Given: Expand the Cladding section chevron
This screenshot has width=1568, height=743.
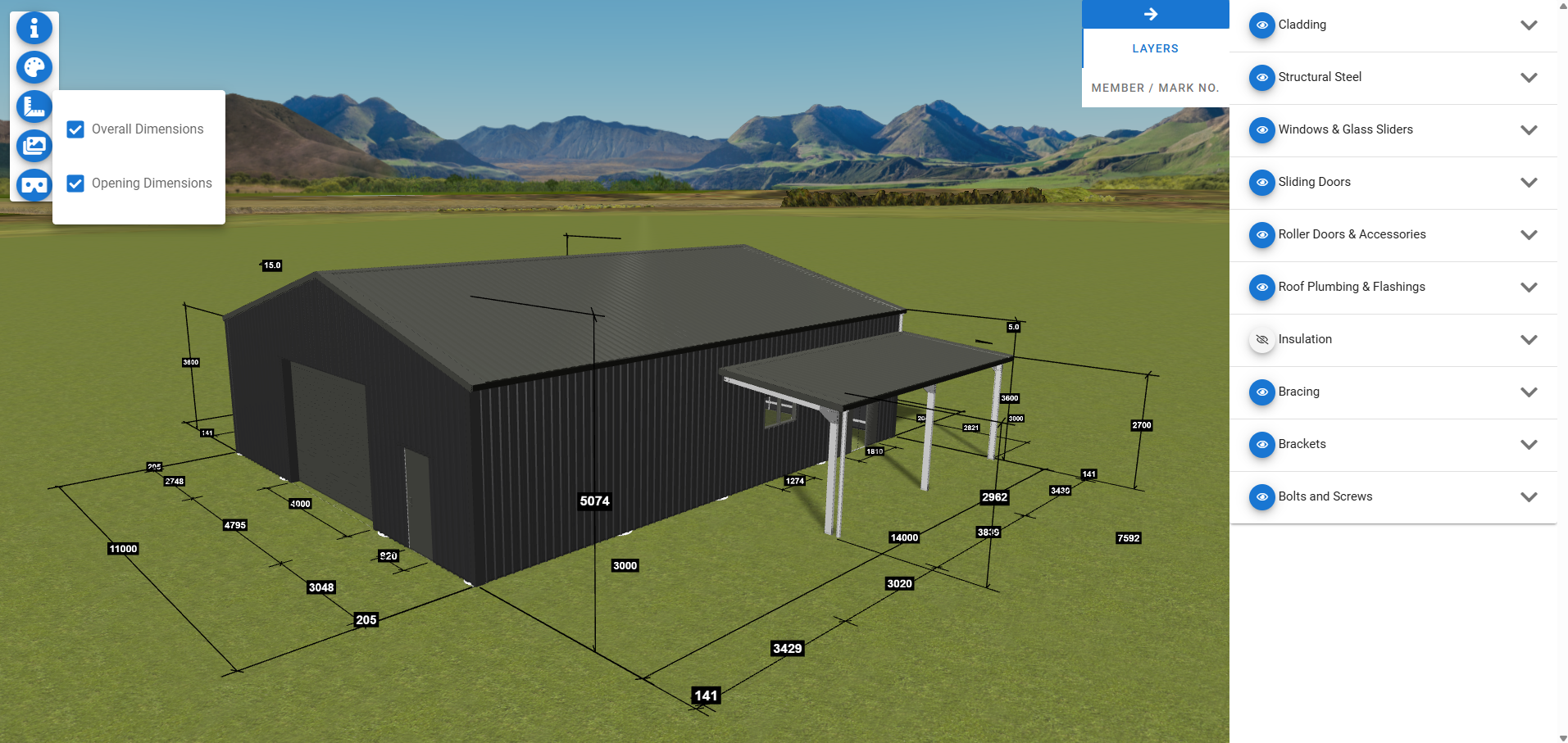Looking at the screenshot, I should pos(1529,25).
